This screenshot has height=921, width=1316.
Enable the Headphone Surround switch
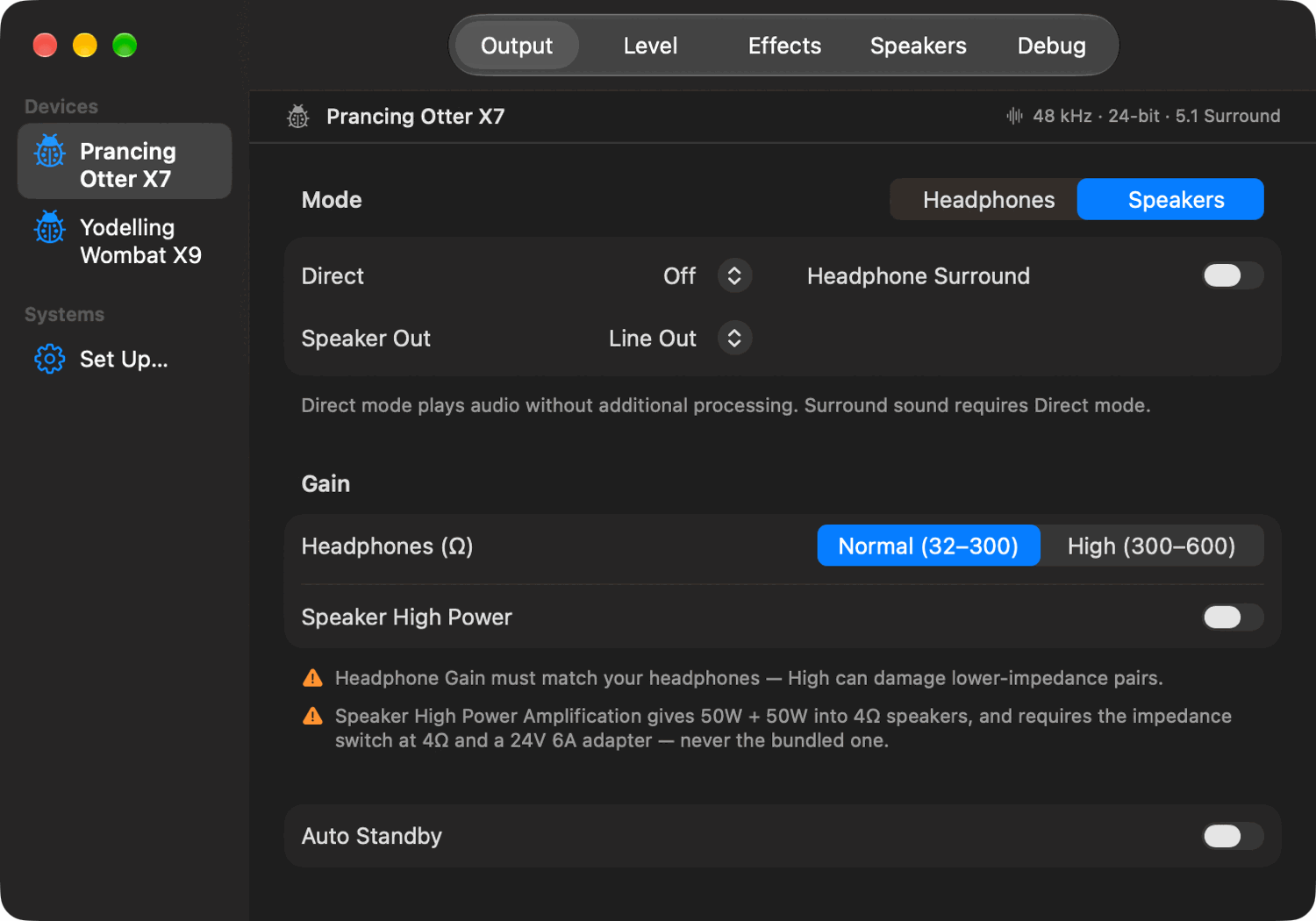click(1233, 275)
